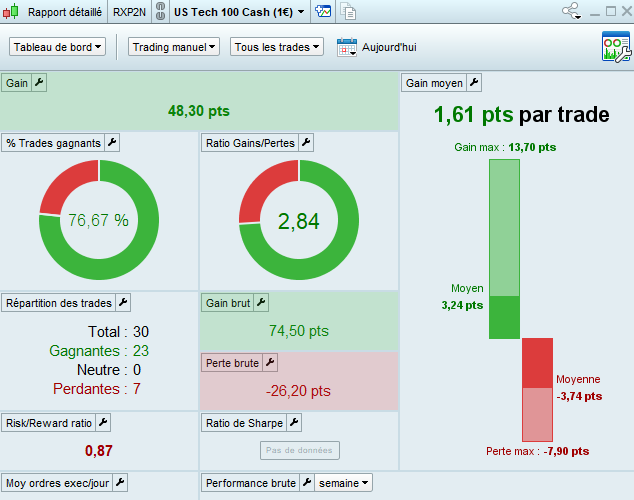Click the wrench next to % Trades gagnants
634x500 pixels.
pyautogui.click(x=112, y=143)
